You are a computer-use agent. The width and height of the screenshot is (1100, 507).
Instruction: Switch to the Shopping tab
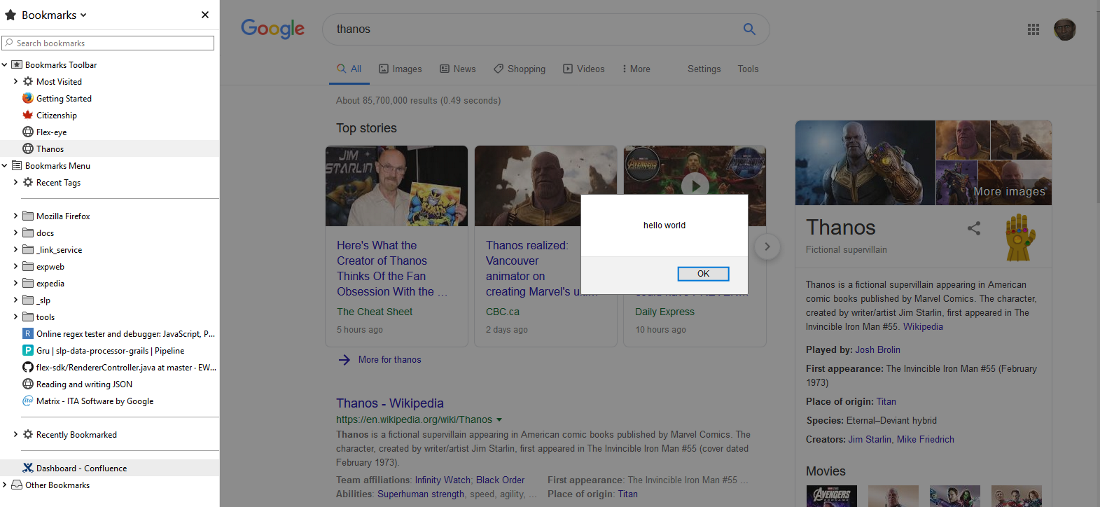pos(519,69)
